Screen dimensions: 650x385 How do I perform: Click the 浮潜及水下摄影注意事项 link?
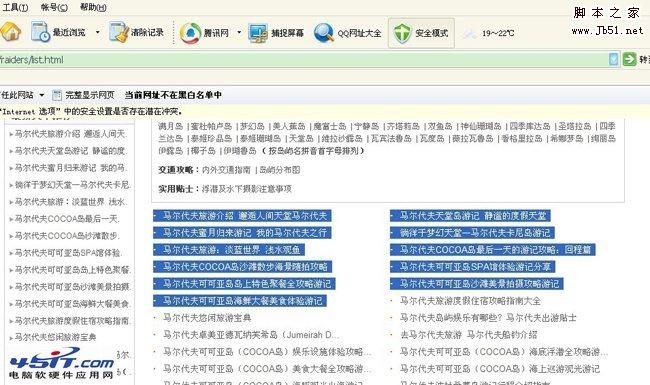[x=246, y=189]
